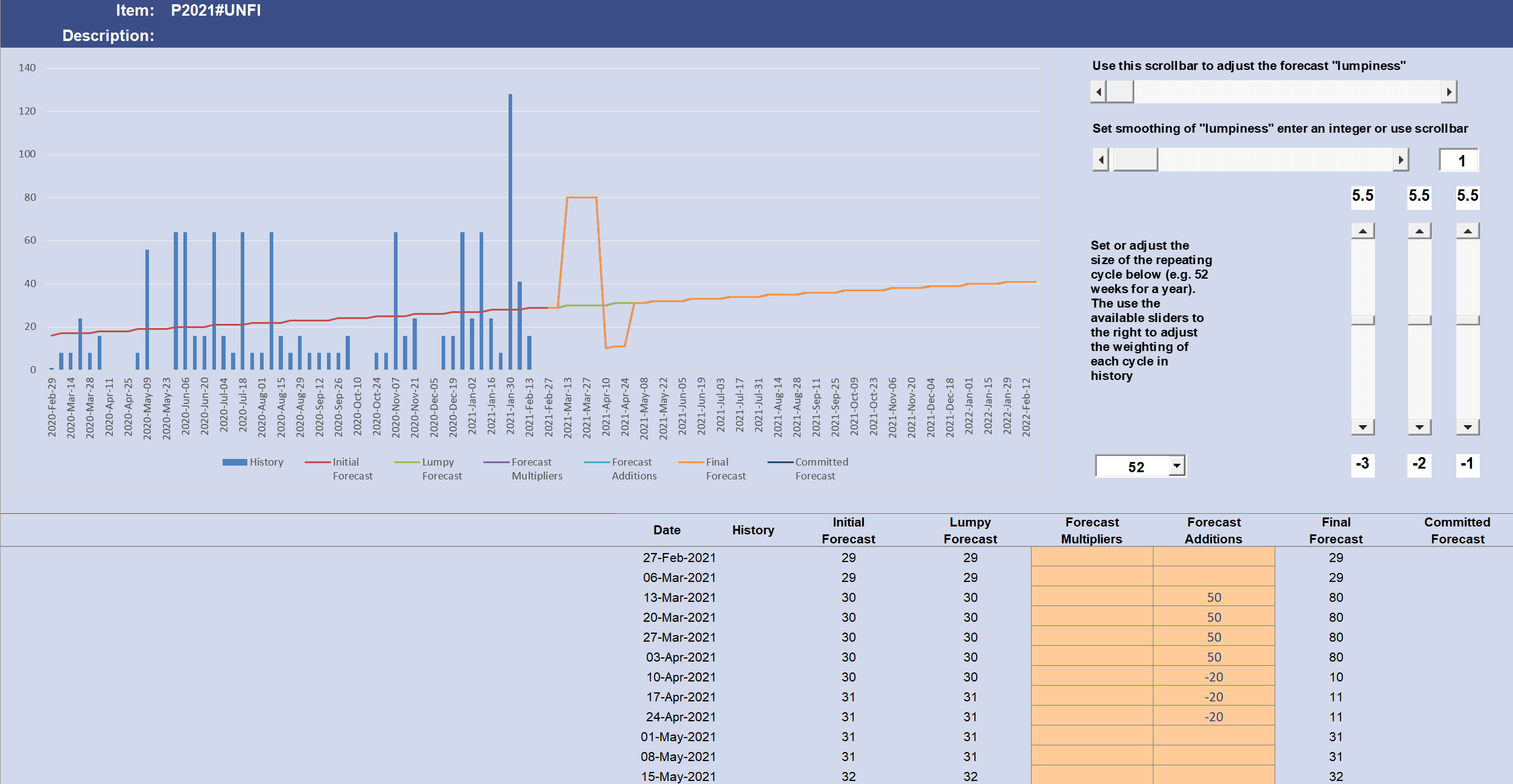Click Forecast Additions cell showing -20 for 10-Apr-2021

tap(1214, 677)
